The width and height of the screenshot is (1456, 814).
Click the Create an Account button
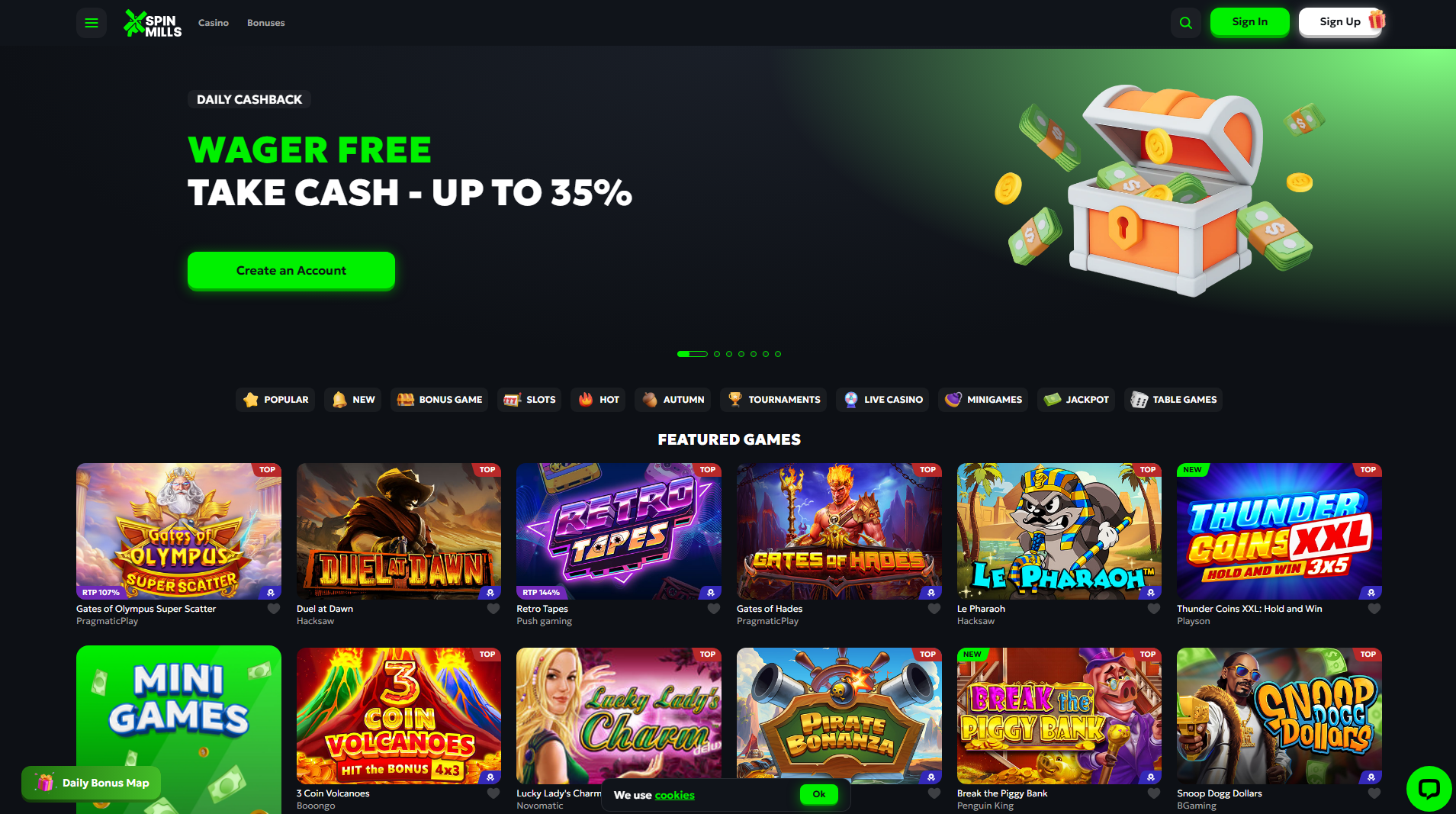pyautogui.click(x=291, y=271)
